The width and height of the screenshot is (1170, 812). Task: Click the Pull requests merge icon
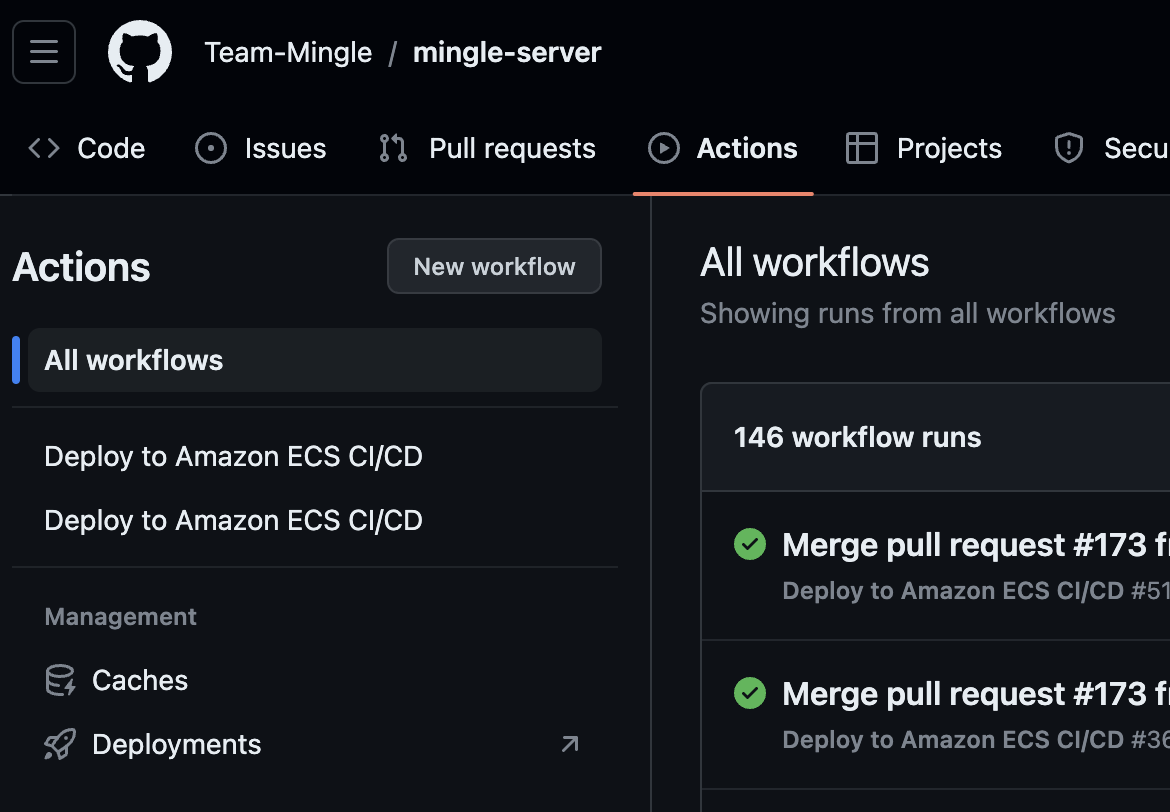391,147
